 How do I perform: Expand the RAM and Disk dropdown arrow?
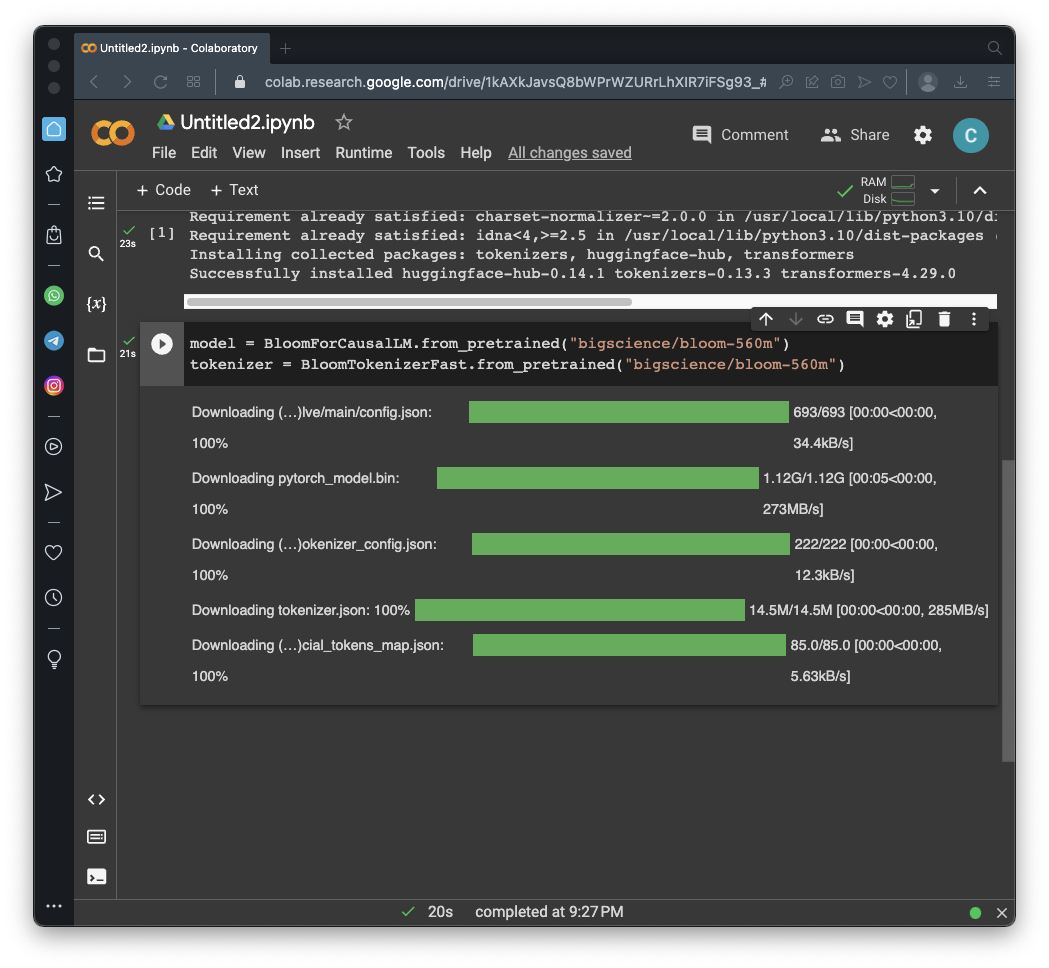click(935, 190)
